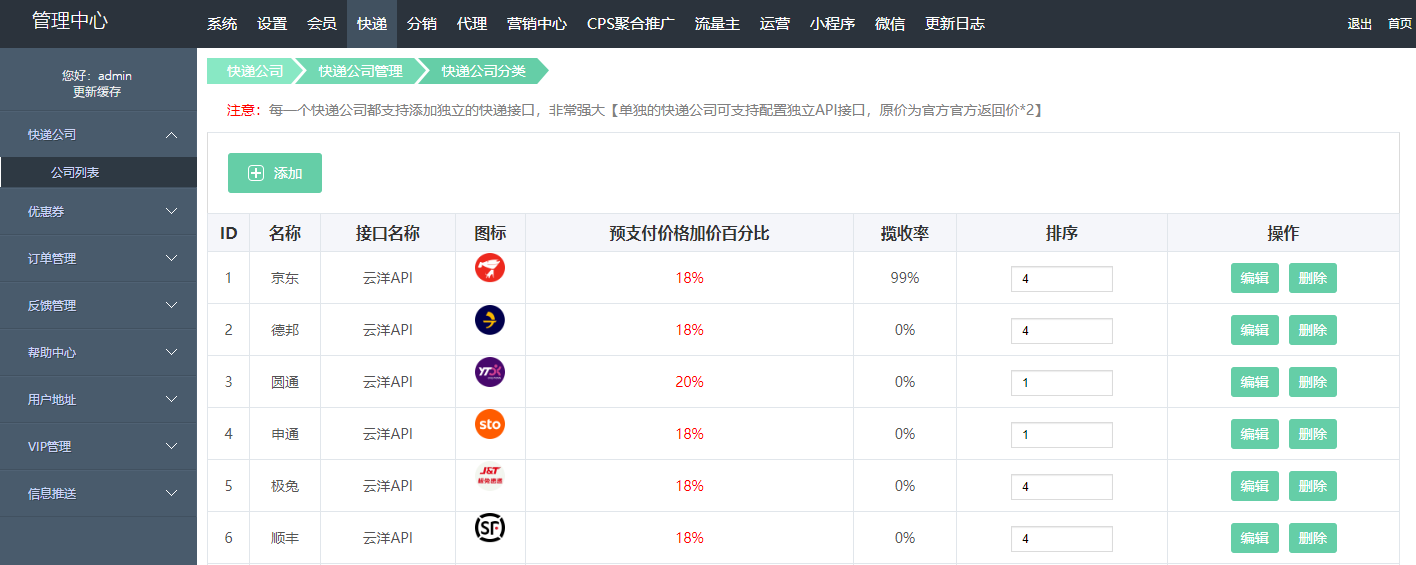
Task: Click the SF (顺丰) logo icon
Action: [489, 528]
